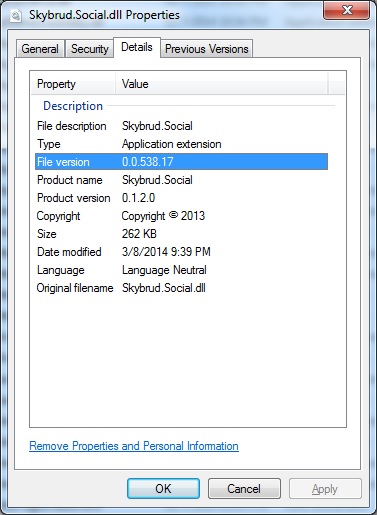377x515 pixels.
Task: Switch to the General tab
Action: coord(40,49)
